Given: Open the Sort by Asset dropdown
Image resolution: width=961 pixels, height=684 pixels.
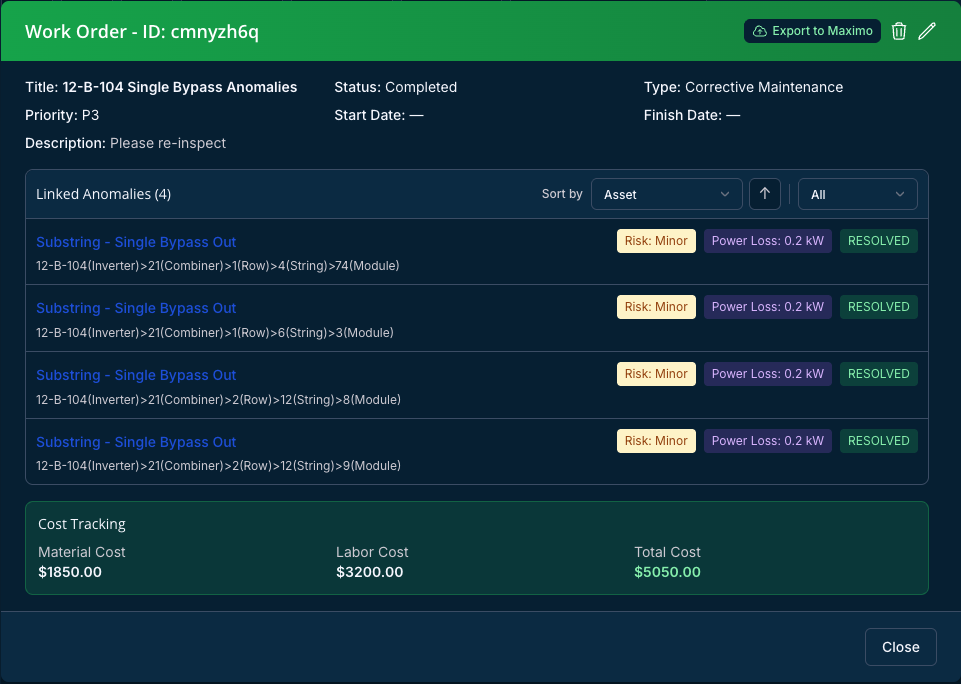Looking at the screenshot, I should point(666,194).
